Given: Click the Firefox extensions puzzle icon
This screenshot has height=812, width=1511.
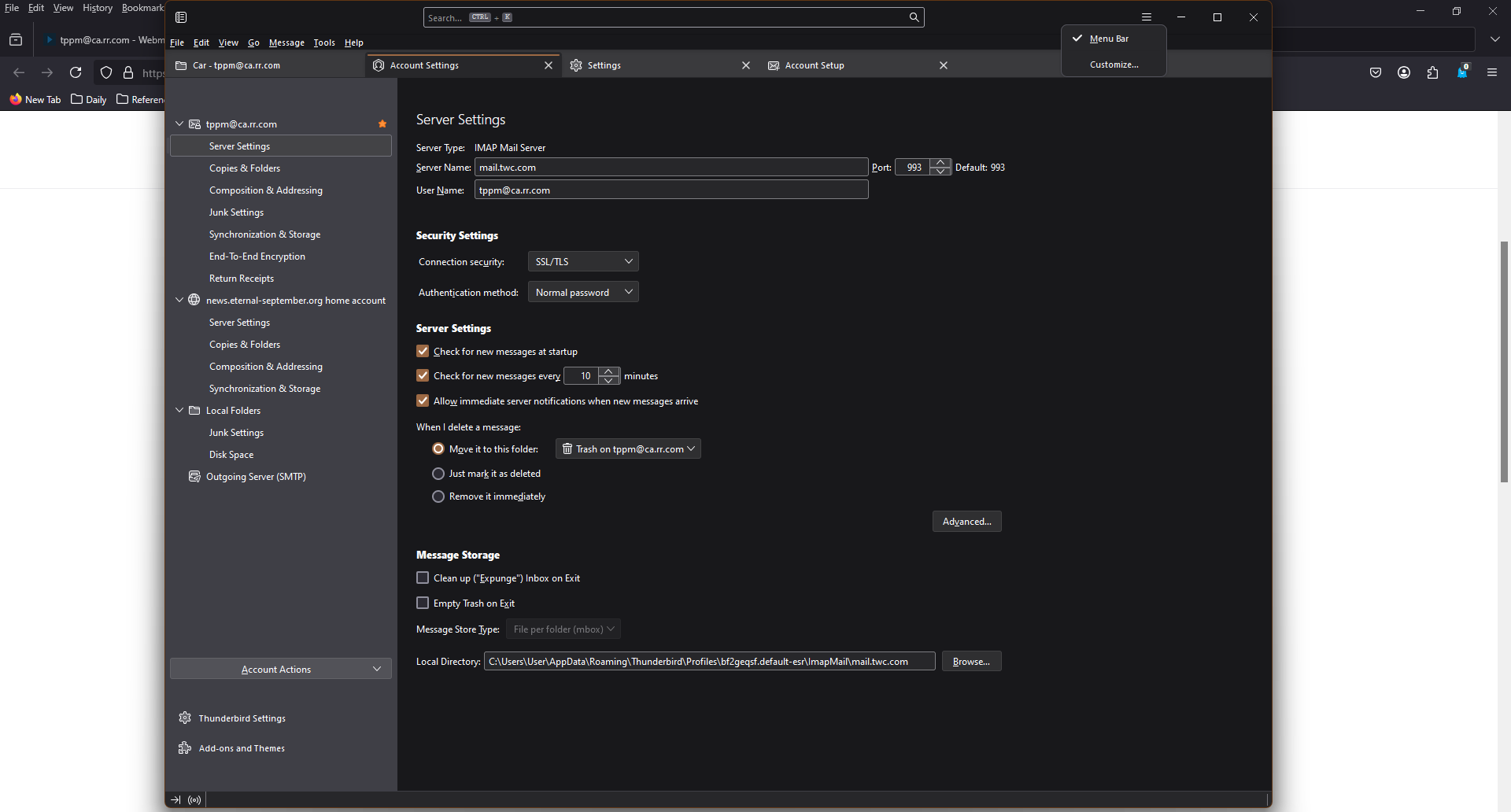Looking at the screenshot, I should pyautogui.click(x=1432, y=72).
